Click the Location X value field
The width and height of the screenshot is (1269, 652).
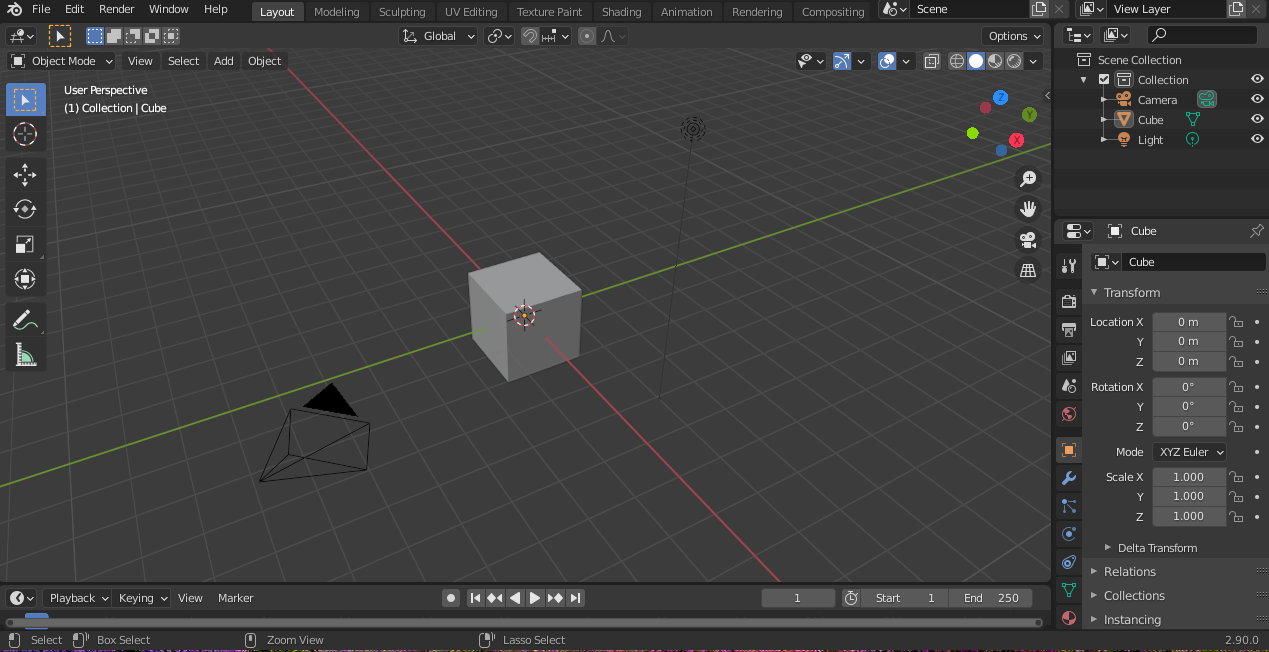pos(1188,322)
